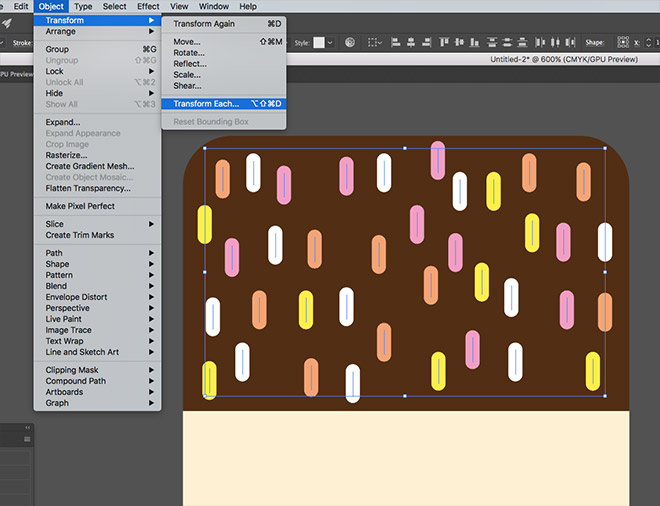660x506 pixels.
Task: Click the rocket icon in left toolbar
Action: coord(7,23)
